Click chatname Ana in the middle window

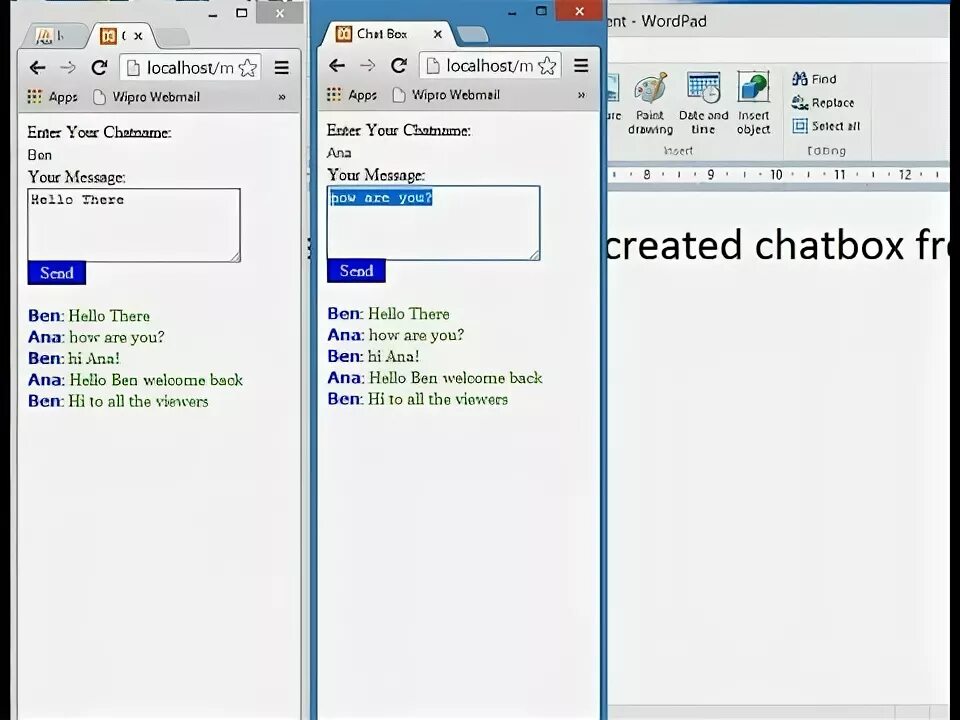pyautogui.click(x=339, y=152)
